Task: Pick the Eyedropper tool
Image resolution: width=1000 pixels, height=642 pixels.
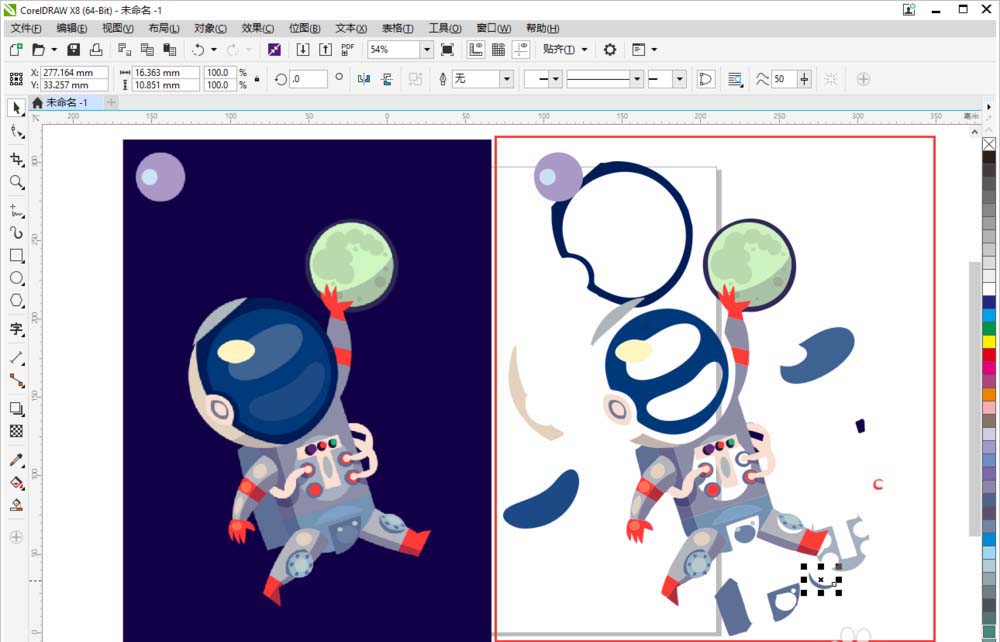Action: tap(16, 460)
